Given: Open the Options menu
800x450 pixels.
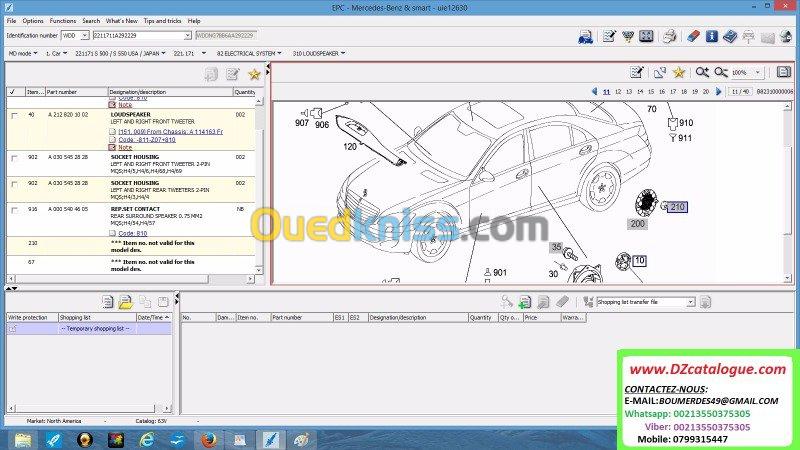Looking at the screenshot, I should pos(33,21).
